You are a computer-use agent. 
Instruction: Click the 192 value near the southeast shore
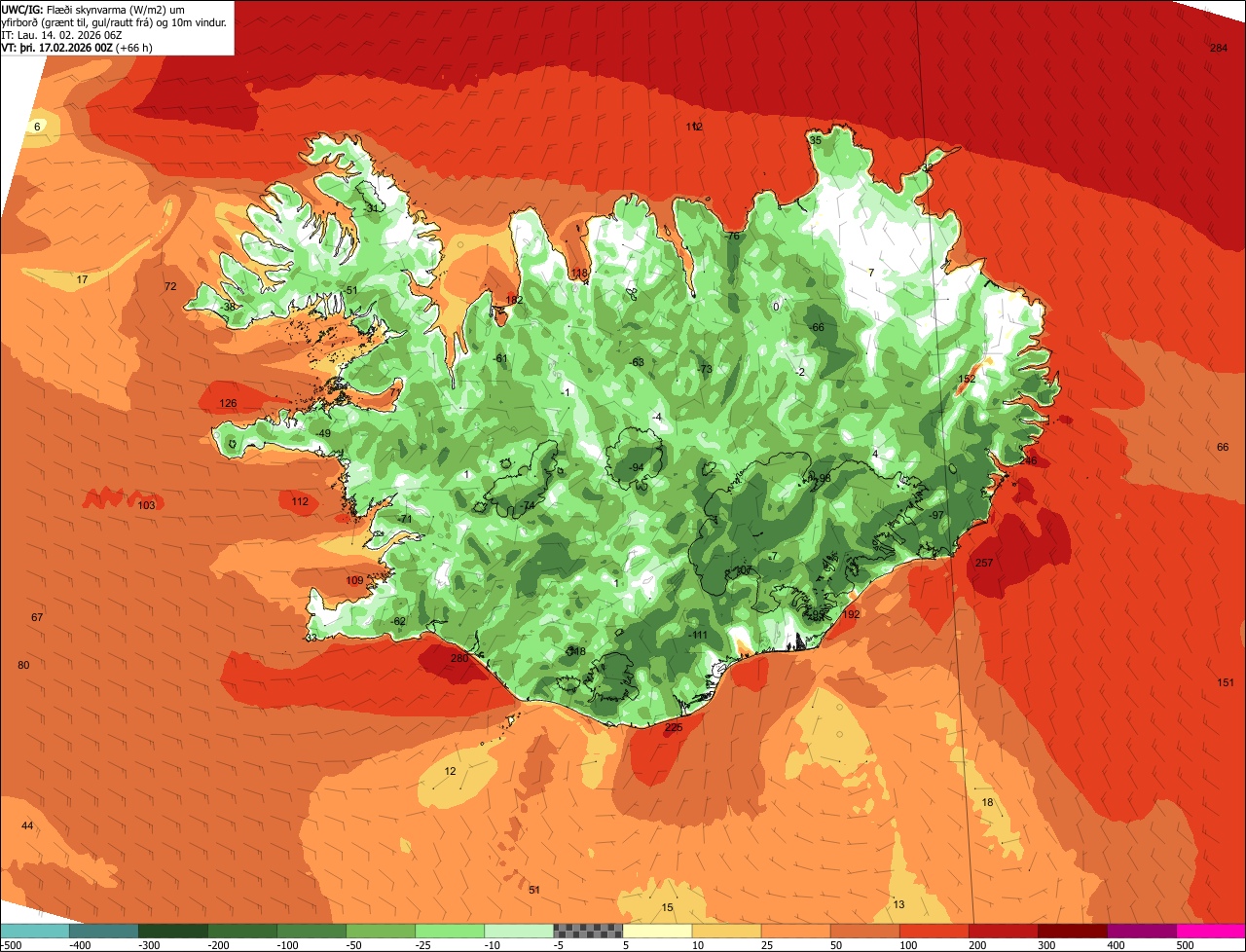pyautogui.click(x=852, y=614)
